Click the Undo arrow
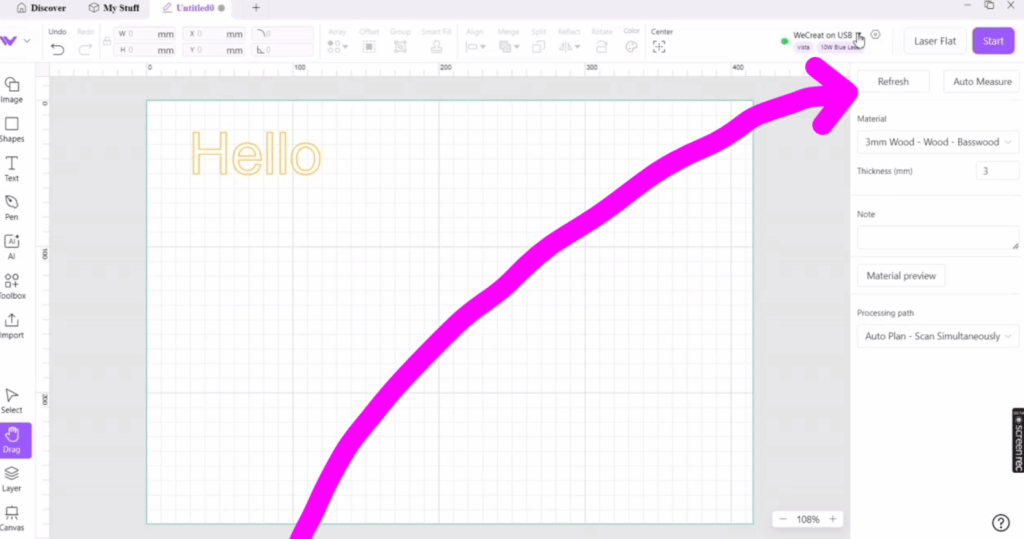The width and height of the screenshot is (1024, 539). 57,49
